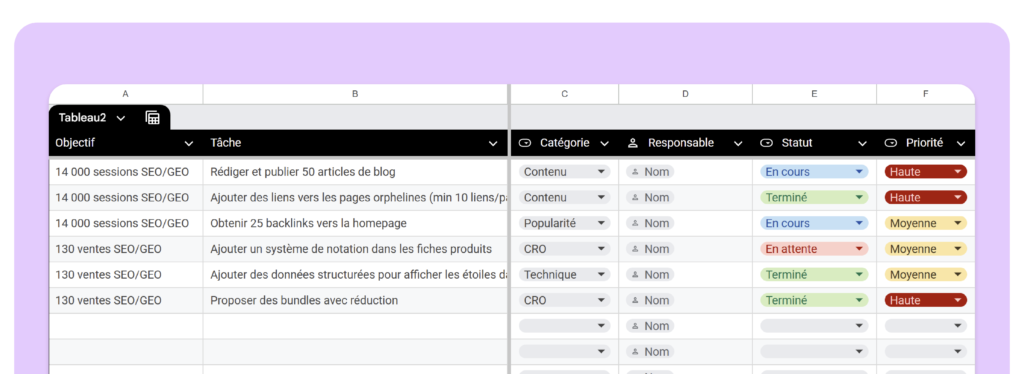Click the dropdown-type icon before Priorité header
1024x374 pixels.
point(891,143)
